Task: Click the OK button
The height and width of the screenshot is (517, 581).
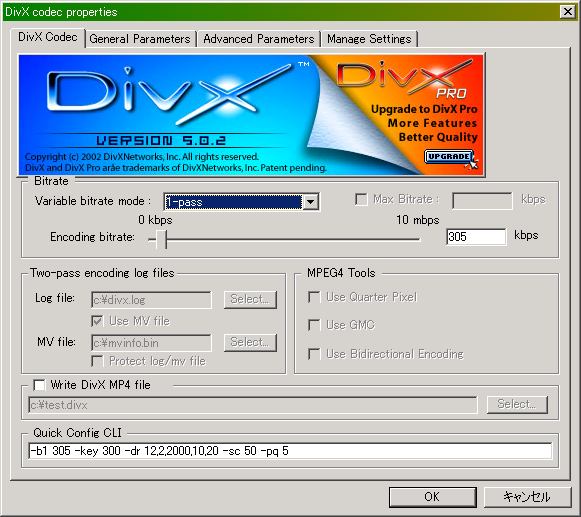Action: [x=432, y=497]
